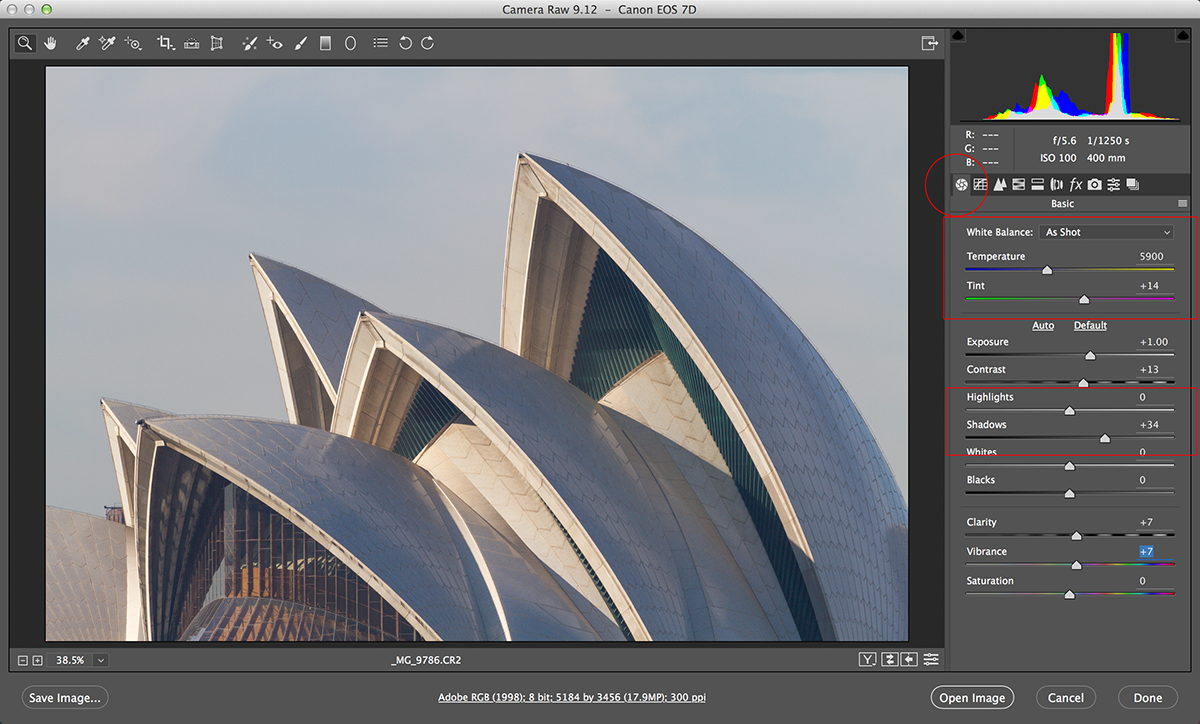1200x724 pixels.
Task: Click the Exposure slider handle
Action: click(x=1090, y=355)
